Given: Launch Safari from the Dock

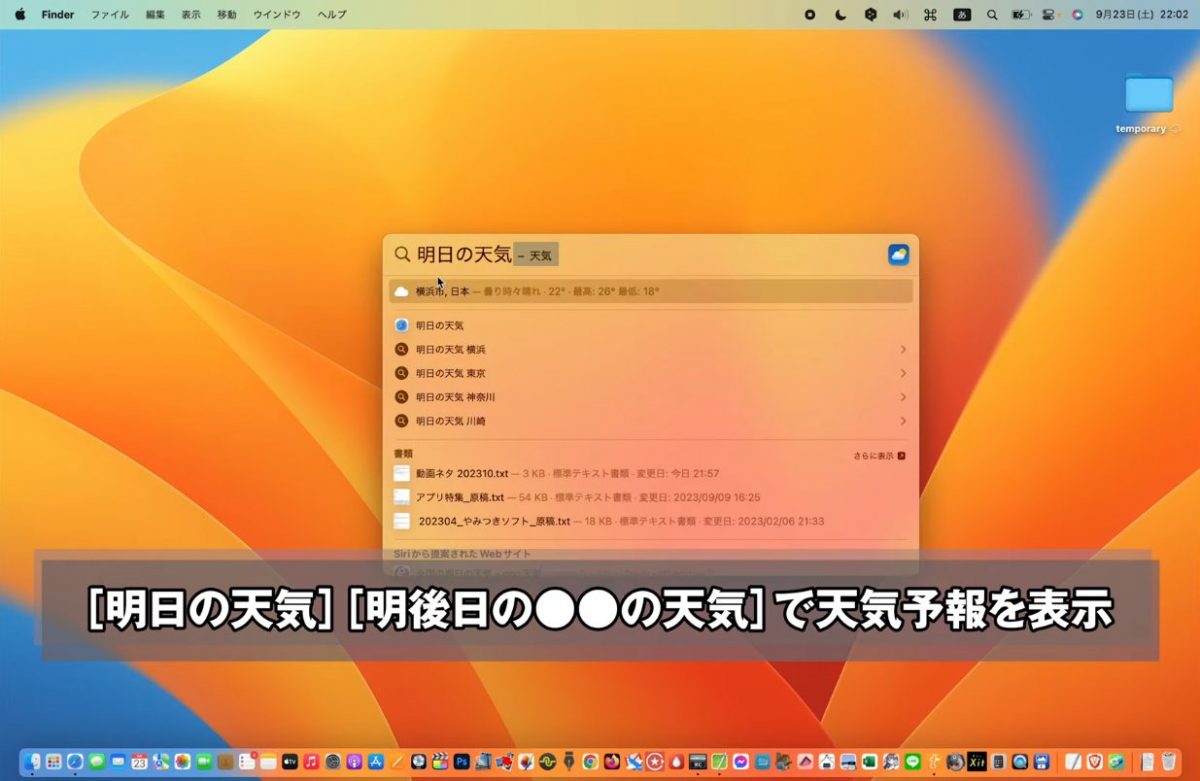Looking at the screenshot, I should click(x=75, y=762).
